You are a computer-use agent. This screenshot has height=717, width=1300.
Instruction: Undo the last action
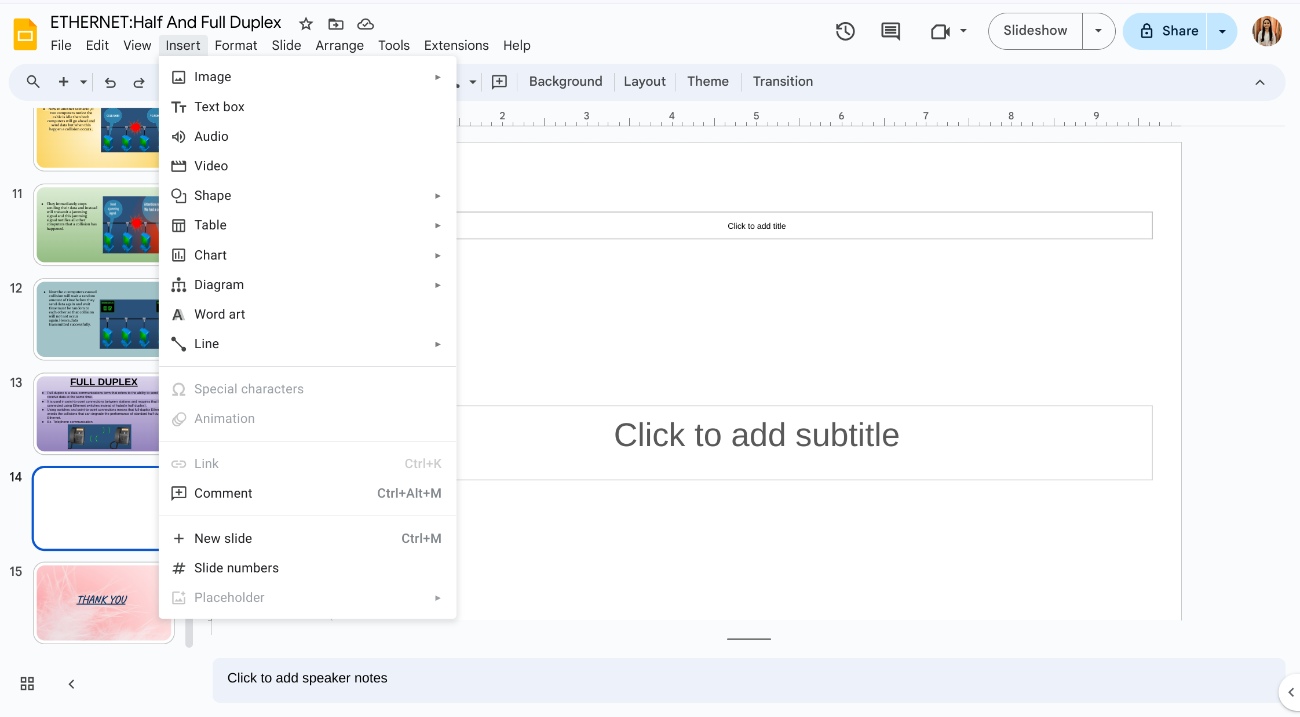(x=110, y=83)
